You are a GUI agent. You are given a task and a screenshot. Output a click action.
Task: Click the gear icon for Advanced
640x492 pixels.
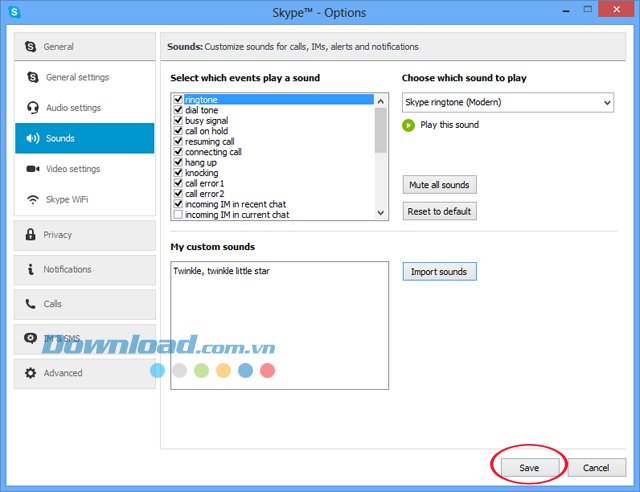[31, 372]
